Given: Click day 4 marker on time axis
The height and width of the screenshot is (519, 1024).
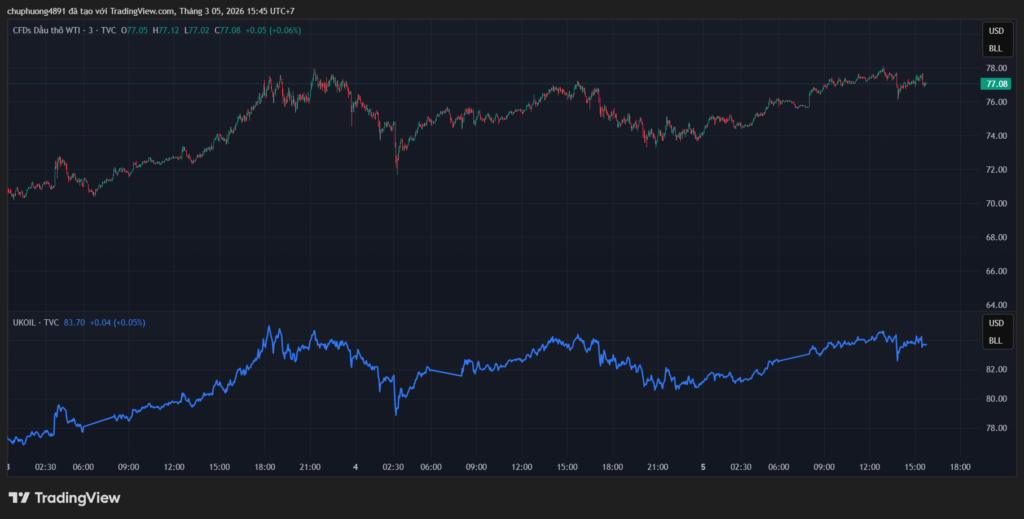Looking at the screenshot, I should (x=356, y=466).
